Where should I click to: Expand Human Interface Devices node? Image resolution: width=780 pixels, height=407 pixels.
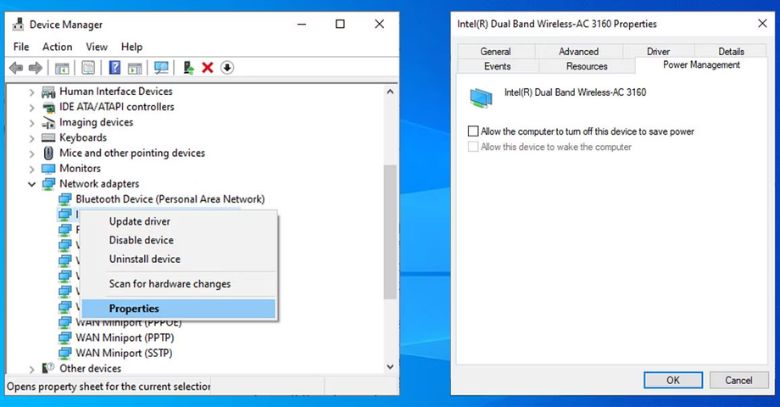[32, 92]
